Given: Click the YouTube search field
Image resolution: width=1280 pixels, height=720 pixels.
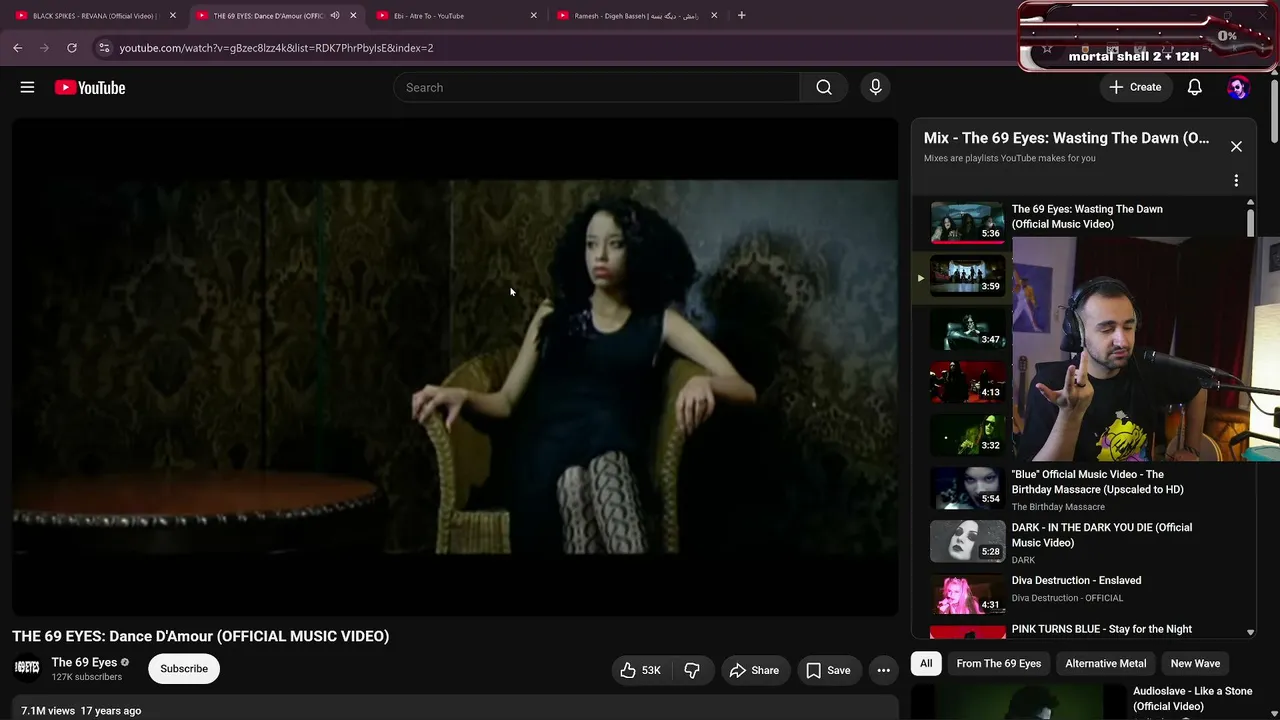Looking at the screenshot, I should 597,87.
